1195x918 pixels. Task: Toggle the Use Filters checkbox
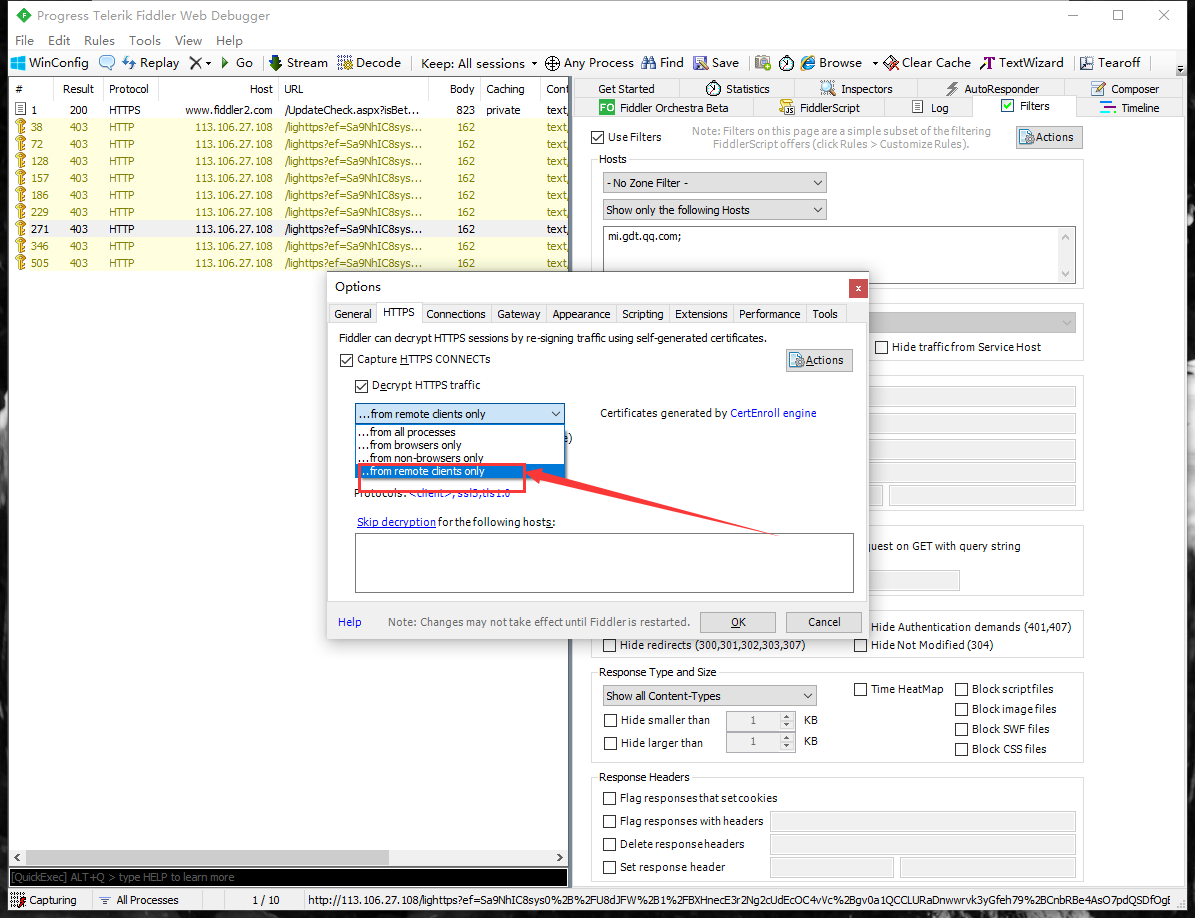(x=598, y=138)
